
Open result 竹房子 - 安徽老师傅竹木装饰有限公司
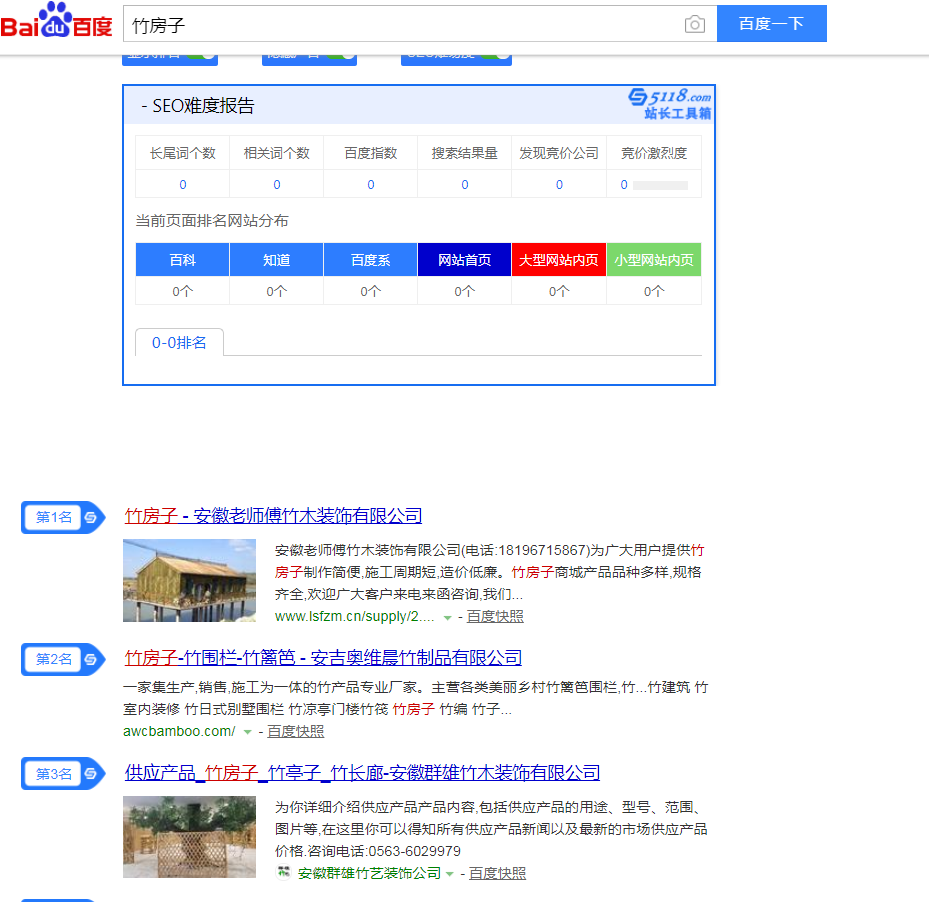[273, 516]
